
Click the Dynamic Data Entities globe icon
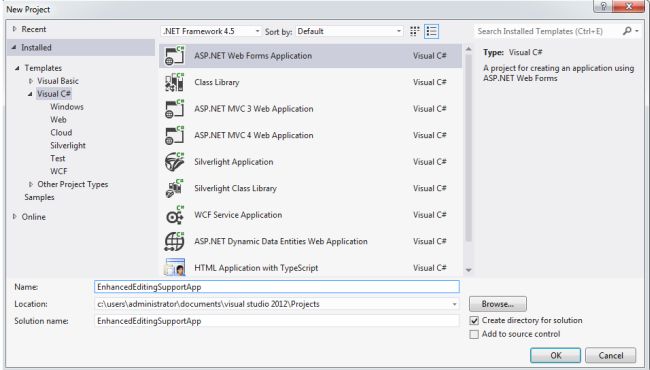click(x=174, y=242)
